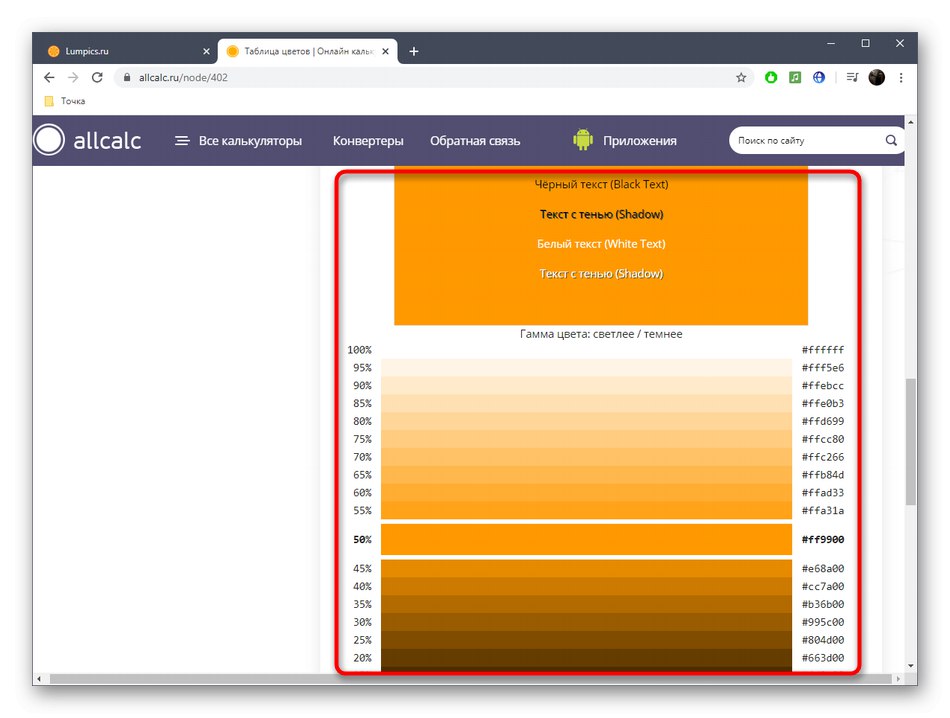Click the Чёрный текст (Black Text) sample
The width and height of the screenshot is (950, 718).
click(601, 184)
